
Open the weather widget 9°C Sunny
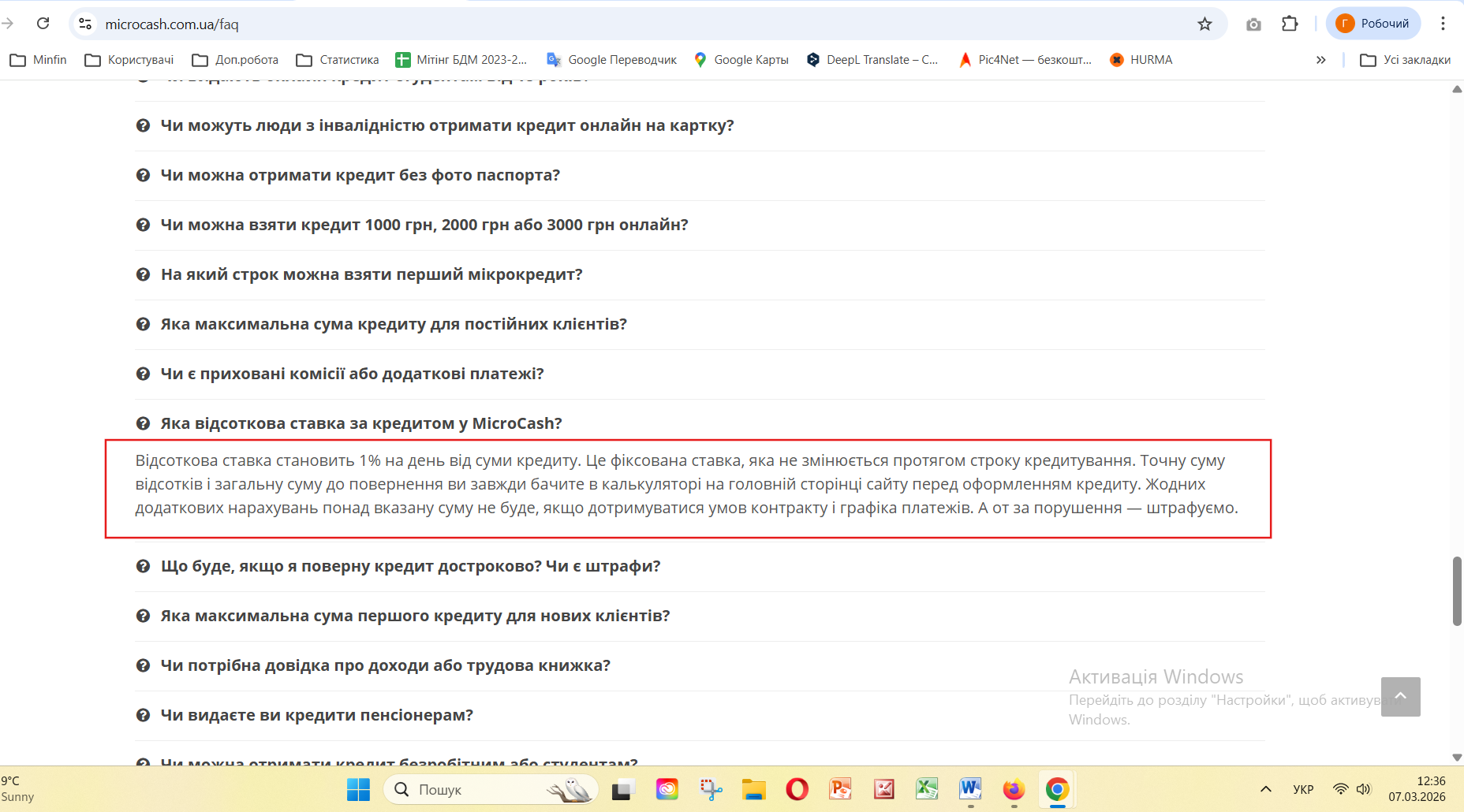coord(17,789)
